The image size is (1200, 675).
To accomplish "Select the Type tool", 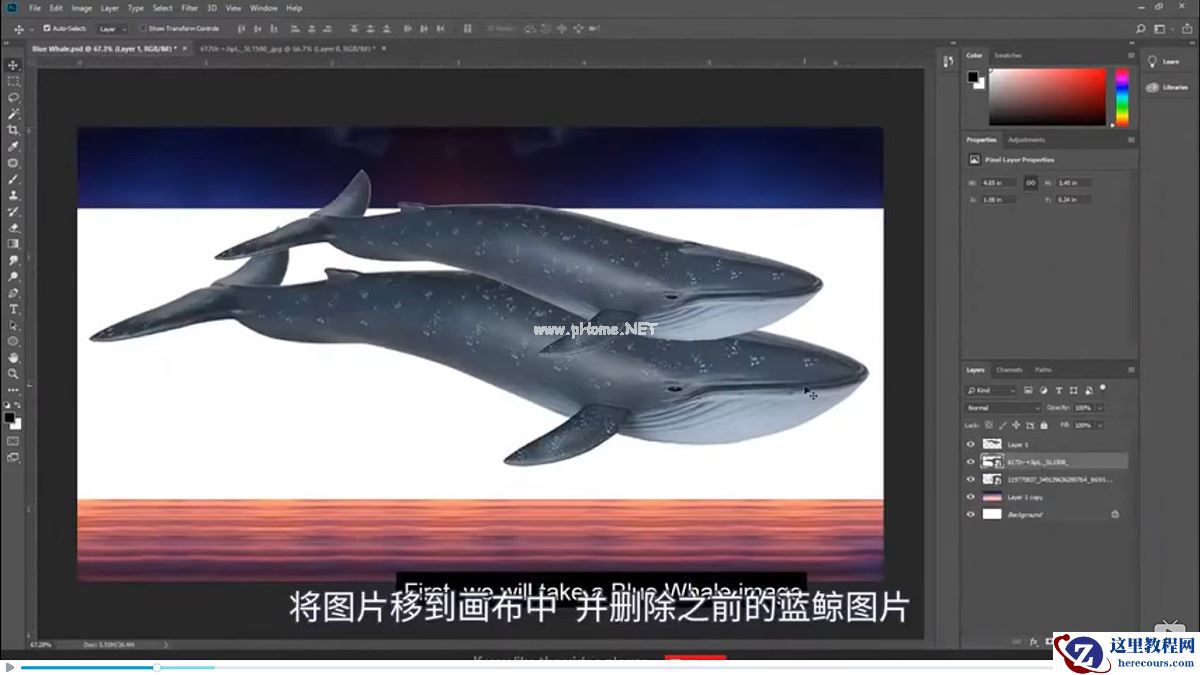I will [x=14, y=309].
